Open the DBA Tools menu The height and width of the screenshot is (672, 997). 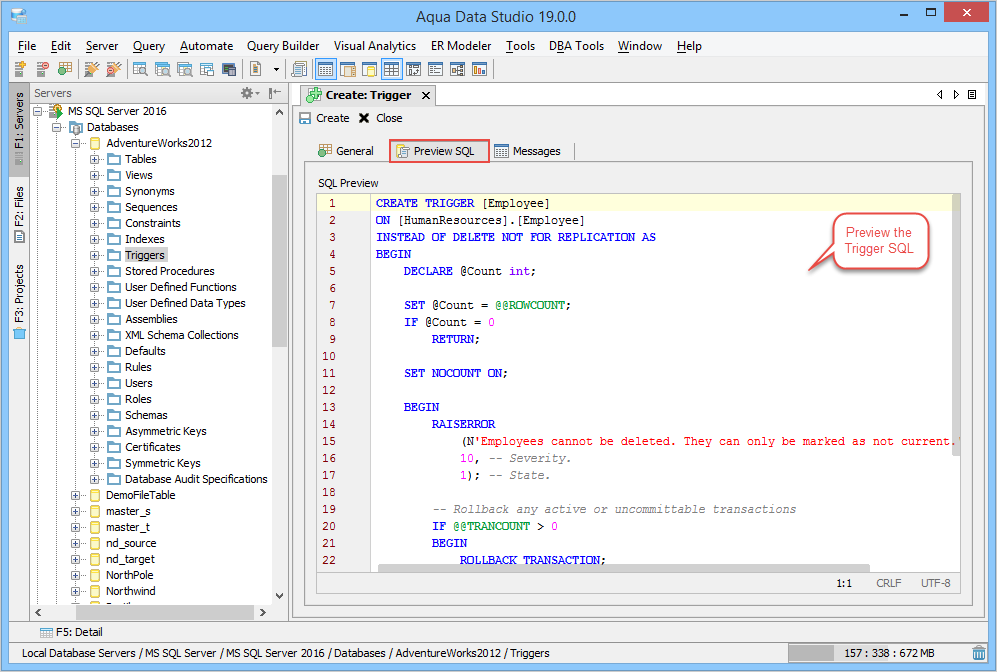(x=575, y=46)
